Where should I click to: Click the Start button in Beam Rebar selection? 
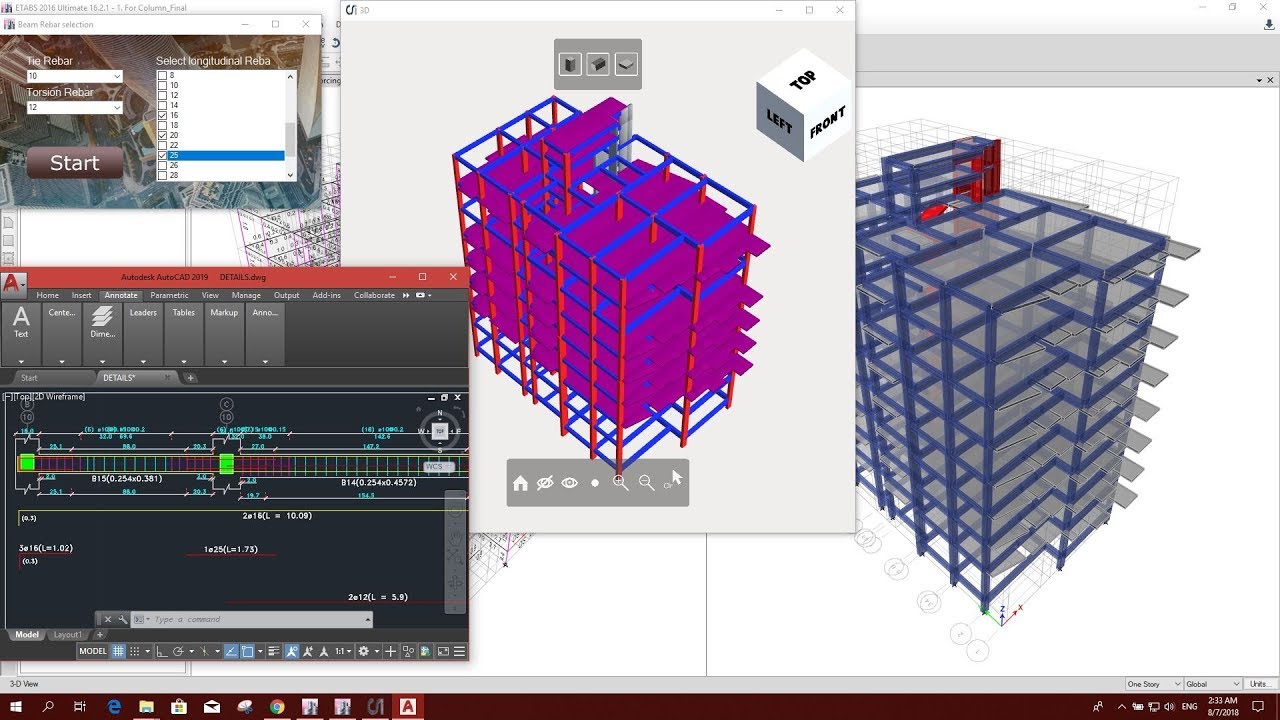74,162
